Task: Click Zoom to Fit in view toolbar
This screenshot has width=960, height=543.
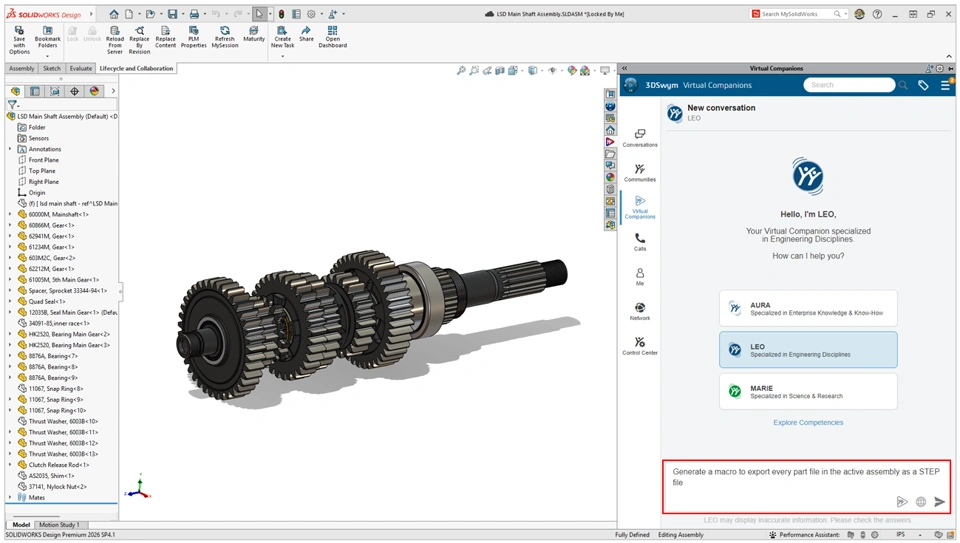Action: [461, 71]
